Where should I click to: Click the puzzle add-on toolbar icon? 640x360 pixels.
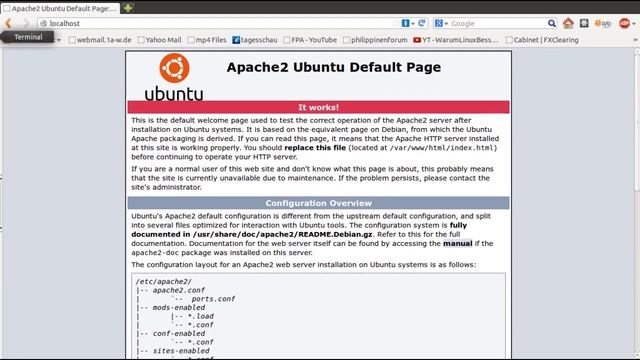point(584,23)
